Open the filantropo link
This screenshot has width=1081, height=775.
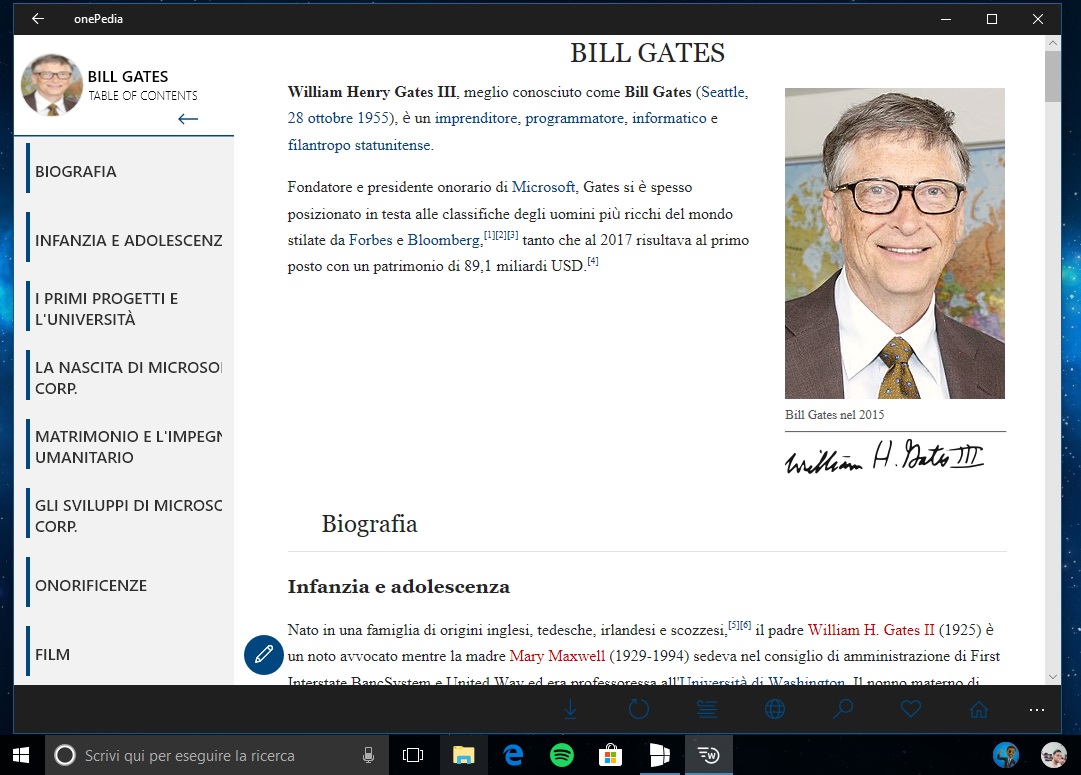tap(319, 145)
